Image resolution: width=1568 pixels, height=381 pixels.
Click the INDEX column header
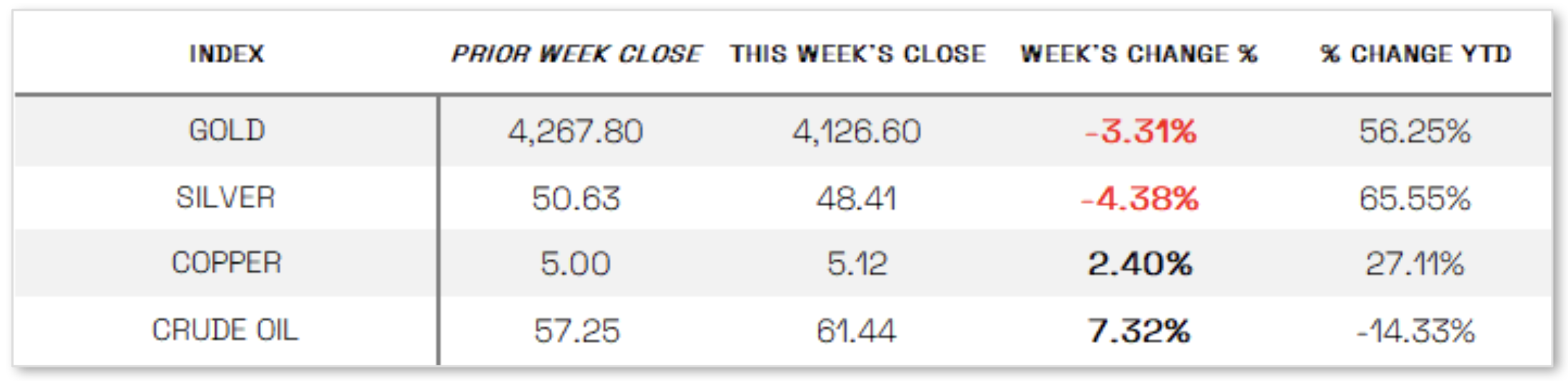pyautogui.click(x=226, y=54)
